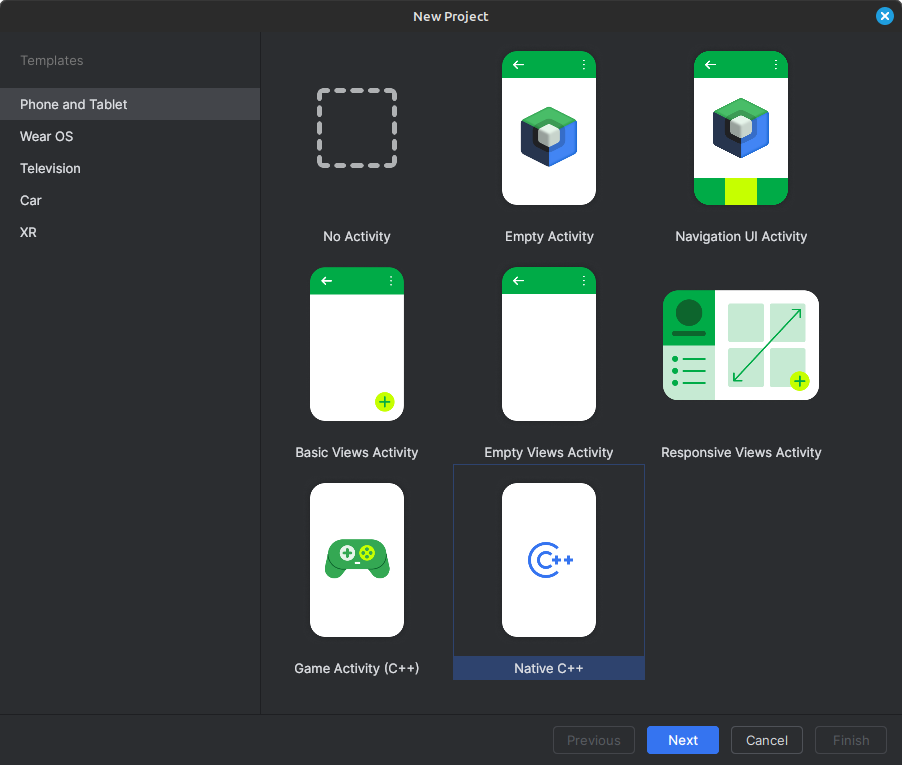Image resolution: width=902 pixels, height=765 pixels.
Task: Open the Television templates category
Action: point(50,168)
